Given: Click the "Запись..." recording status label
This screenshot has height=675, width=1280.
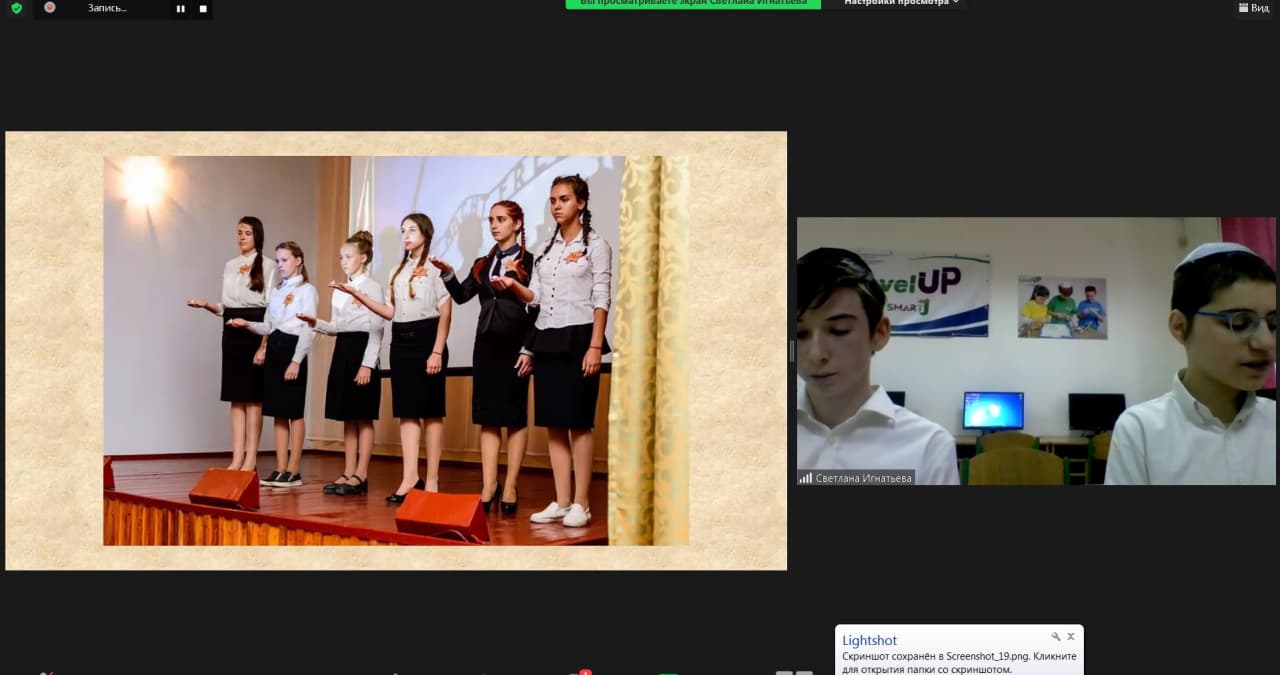Looking at the screenshot, I should click(107, 8).
